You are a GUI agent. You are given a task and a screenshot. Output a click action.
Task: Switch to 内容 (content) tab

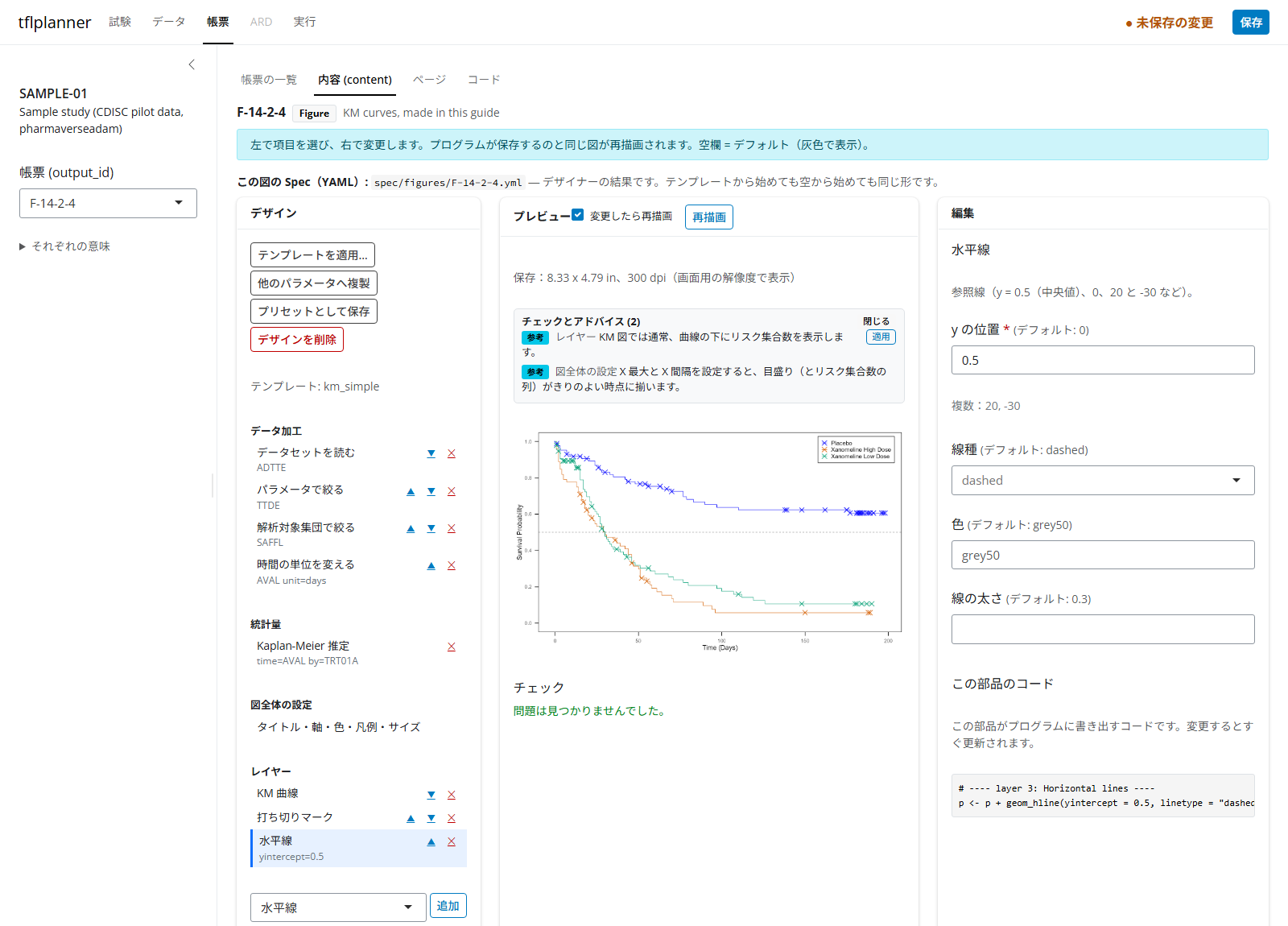coord(355,80)
